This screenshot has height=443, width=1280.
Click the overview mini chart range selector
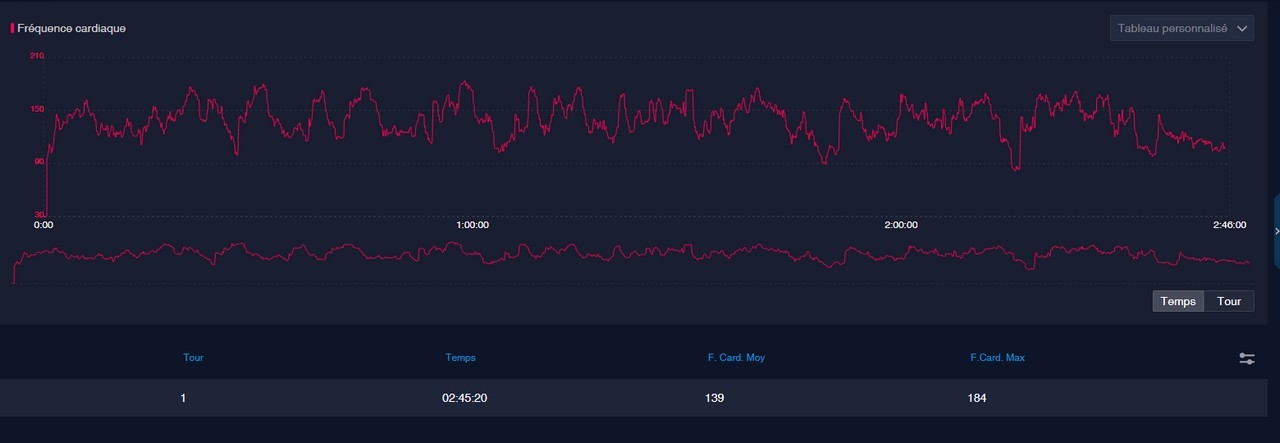(631, 261)
